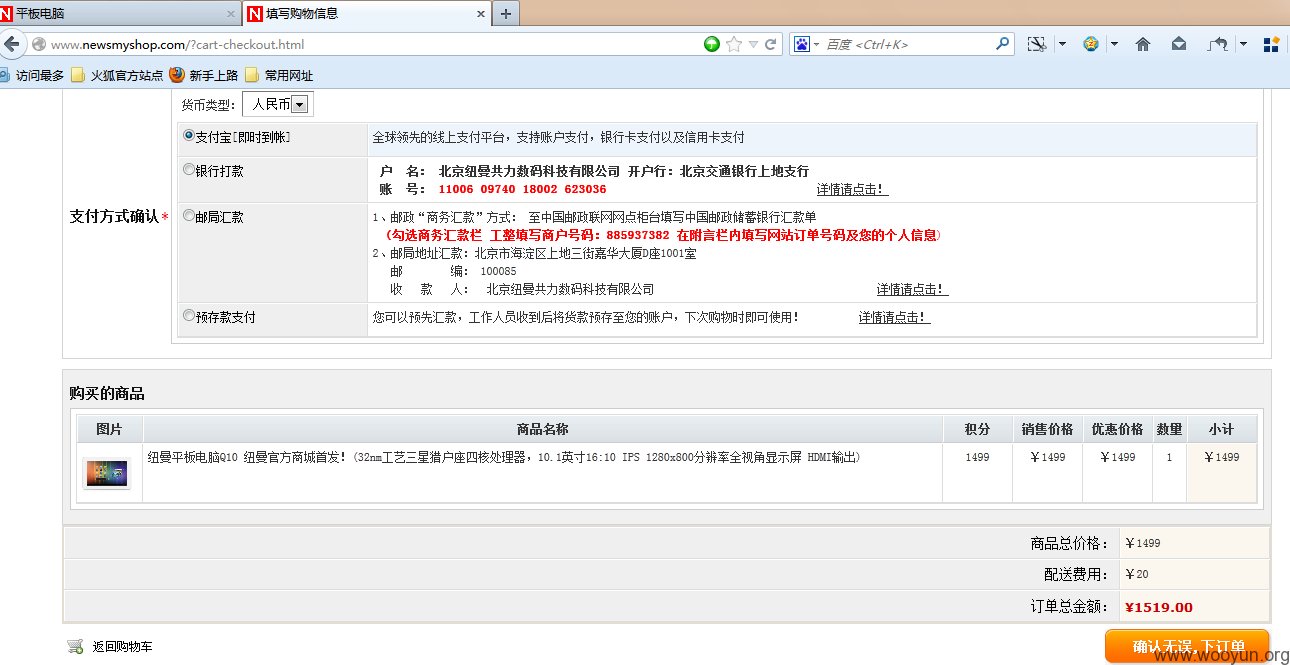Click the folder icon of 火狐官方站点
Viewport: 1290px width, 665px height.
78,75
